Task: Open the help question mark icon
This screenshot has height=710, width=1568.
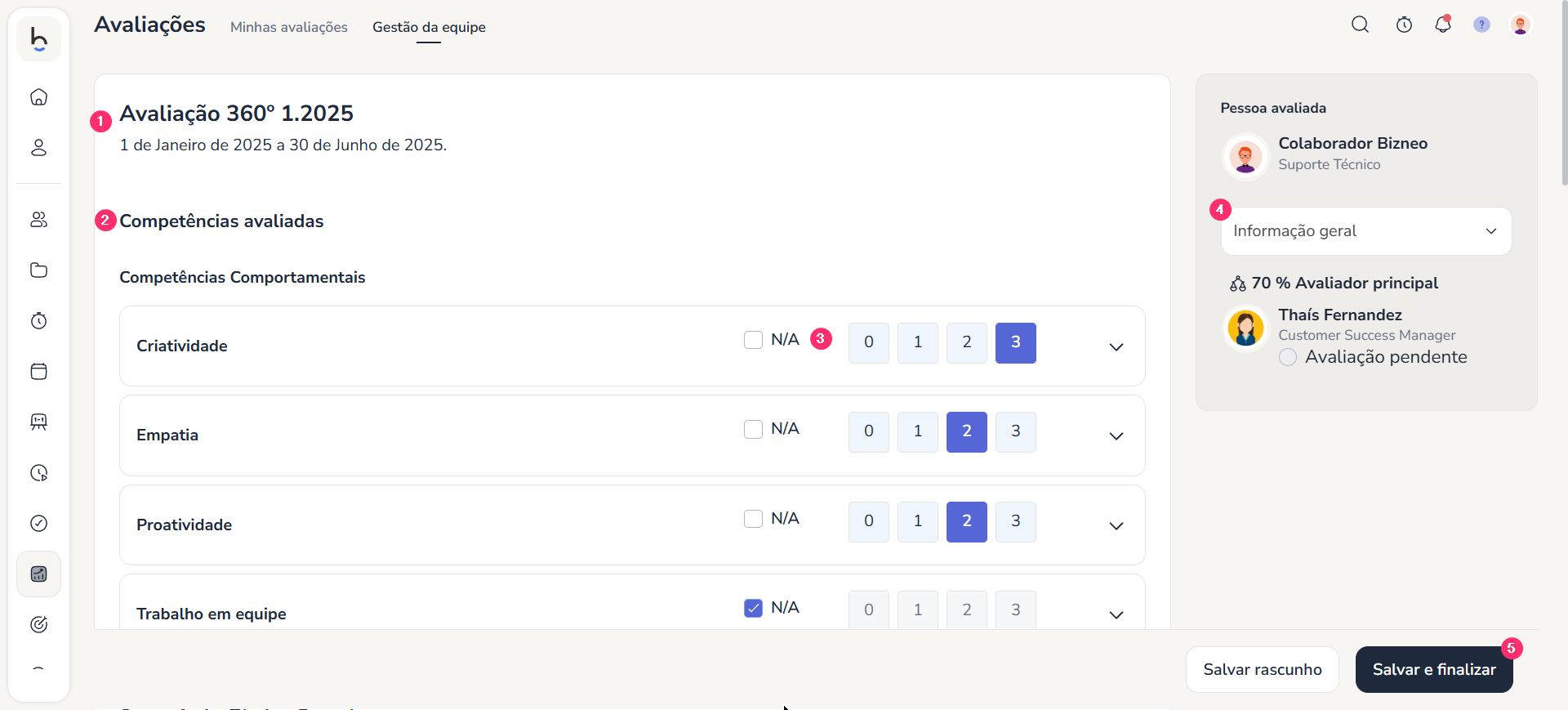Action: [1481, 25]
